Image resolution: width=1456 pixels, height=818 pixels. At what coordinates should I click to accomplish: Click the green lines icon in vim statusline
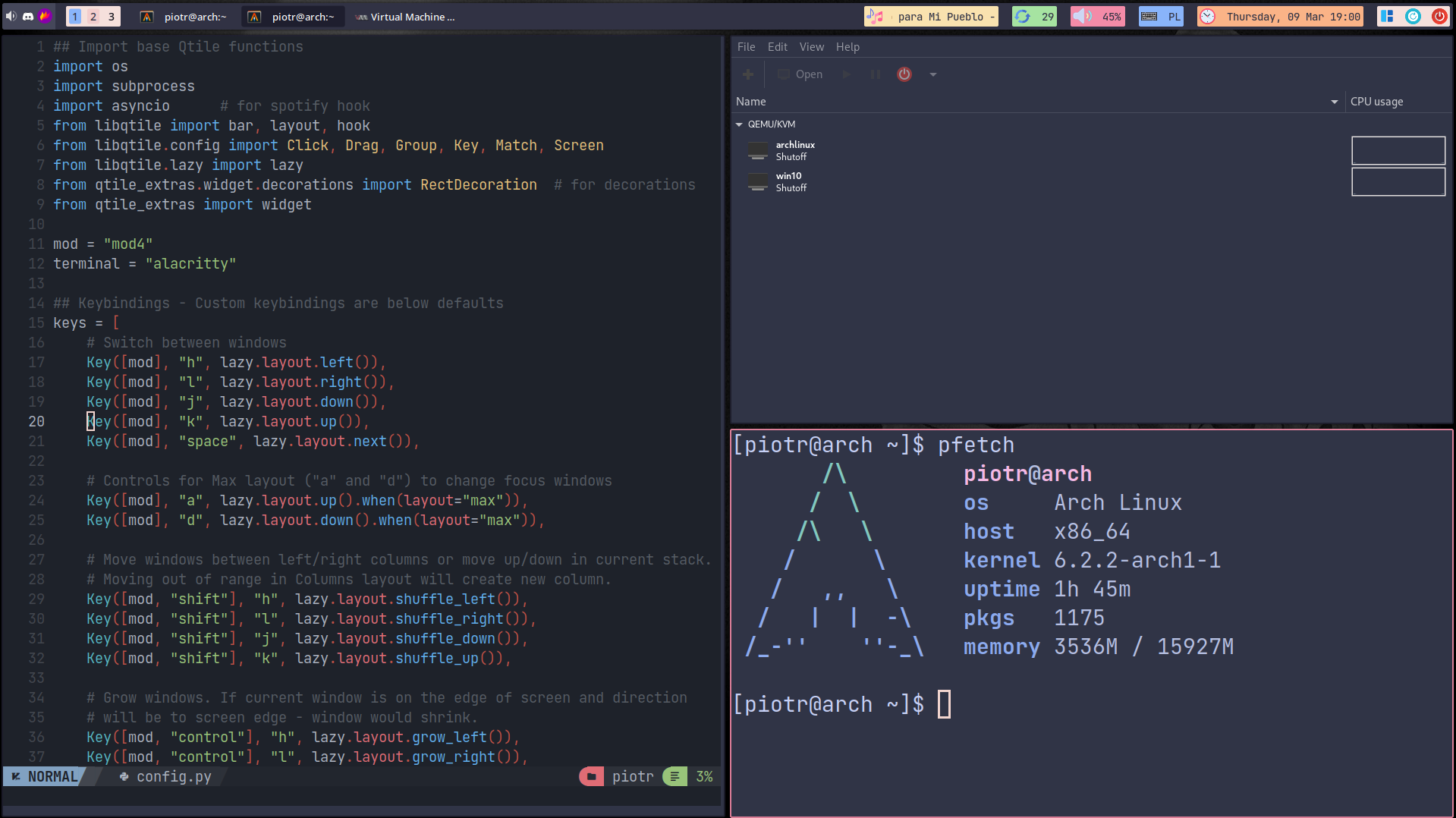pos(675,776)
